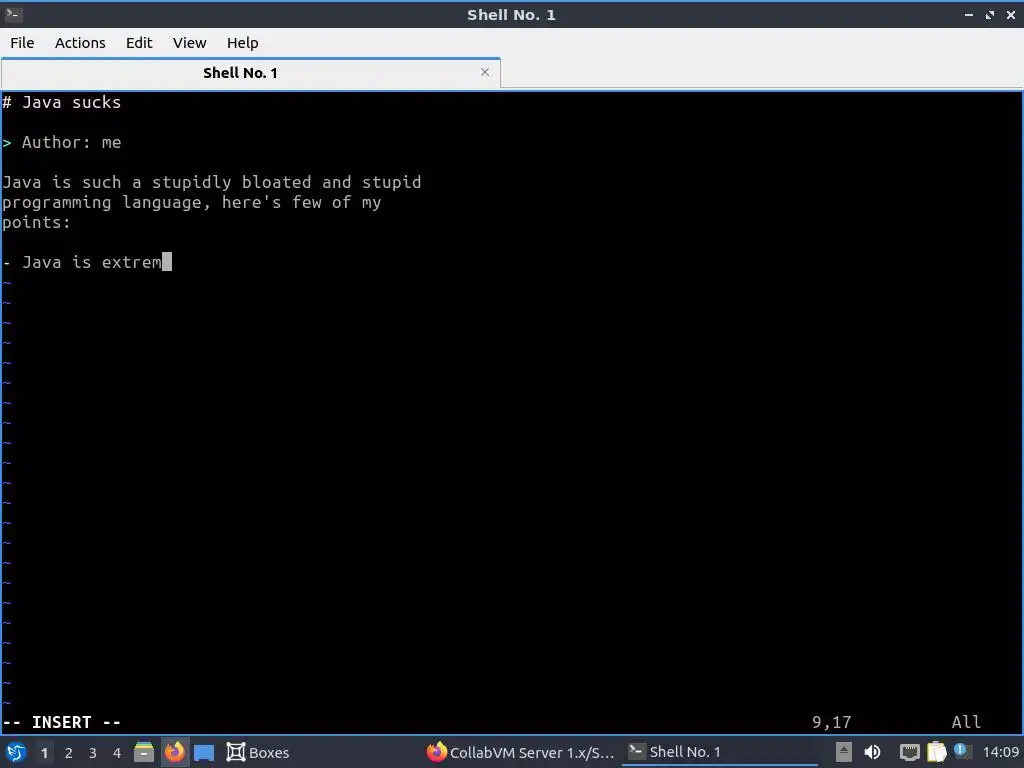
Task: Click the '-- INSERT --' mode indicator
Action: click(x=61, y=722)
